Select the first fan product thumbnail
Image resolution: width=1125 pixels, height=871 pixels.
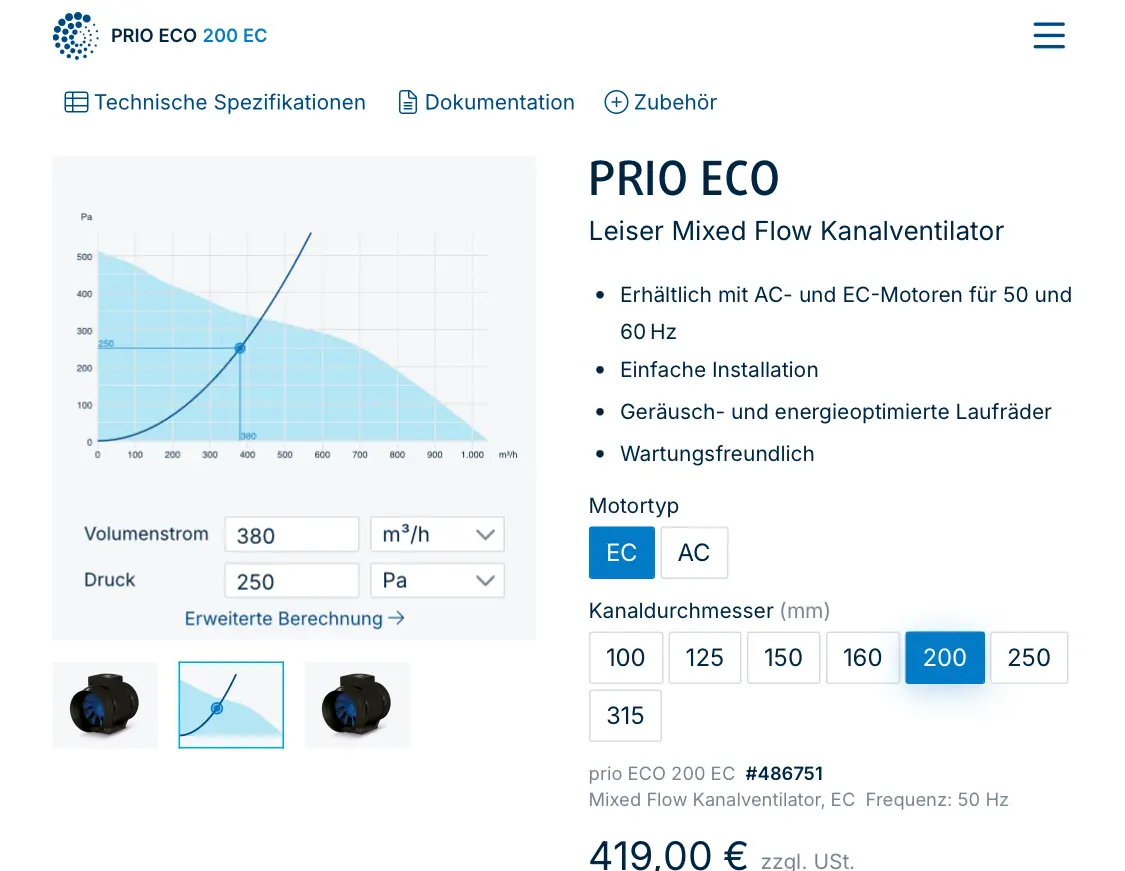(105, 705)
